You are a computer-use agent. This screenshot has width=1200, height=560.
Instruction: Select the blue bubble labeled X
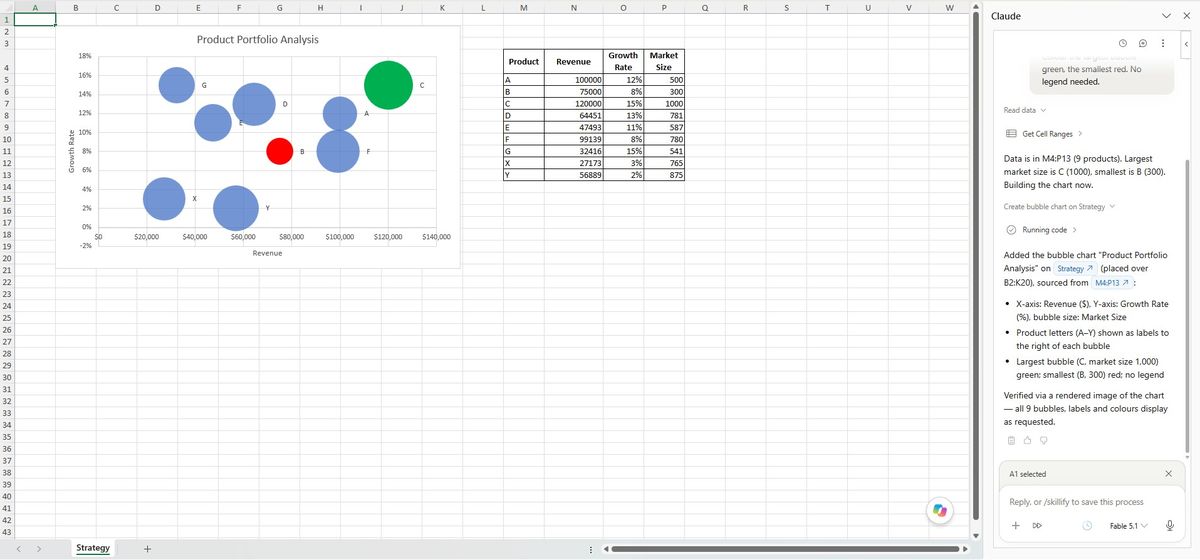[x=164, y=198]
